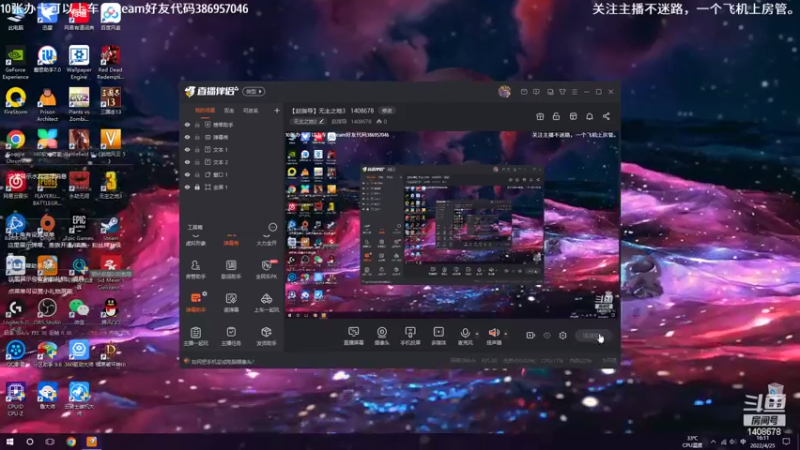Click the room ID 1408678 in title

[362, 111]
